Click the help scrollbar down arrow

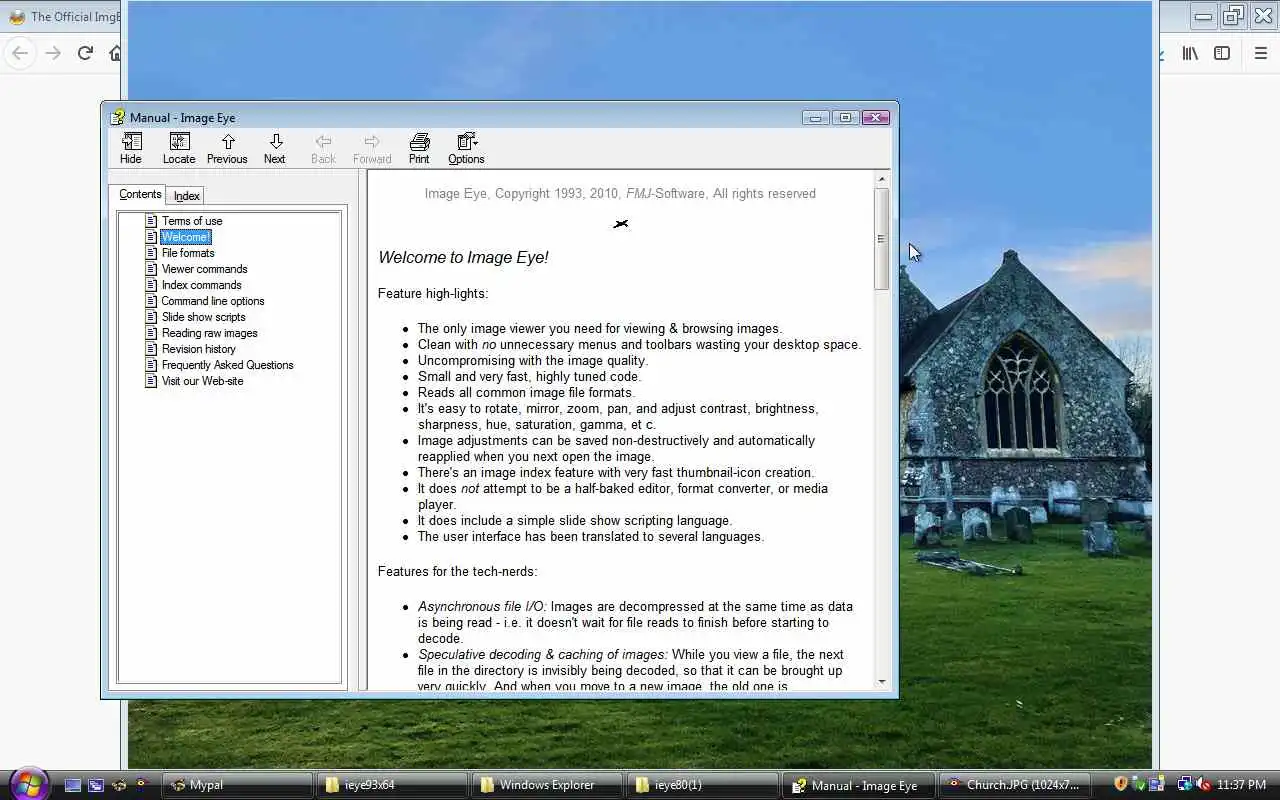click(881, 682)
